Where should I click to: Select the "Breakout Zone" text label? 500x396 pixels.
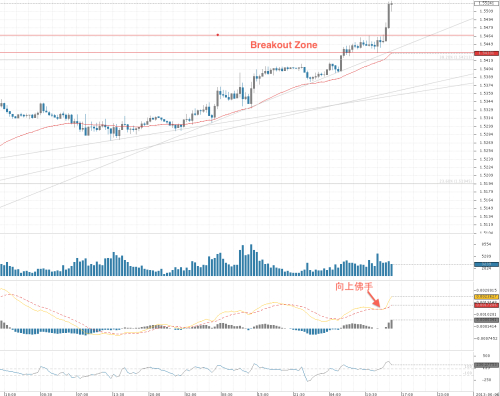coord(284,45)
